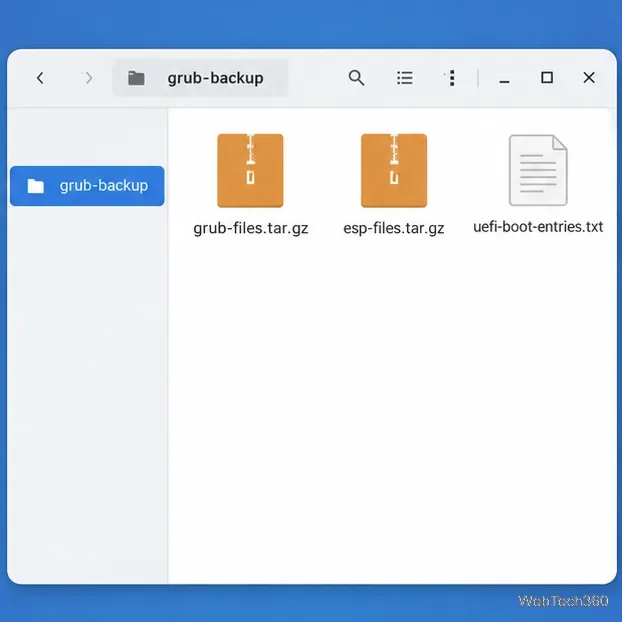Minimize the file manager window
The width and height of the screenshot is (622, 622).
click(x=504, y=82)
